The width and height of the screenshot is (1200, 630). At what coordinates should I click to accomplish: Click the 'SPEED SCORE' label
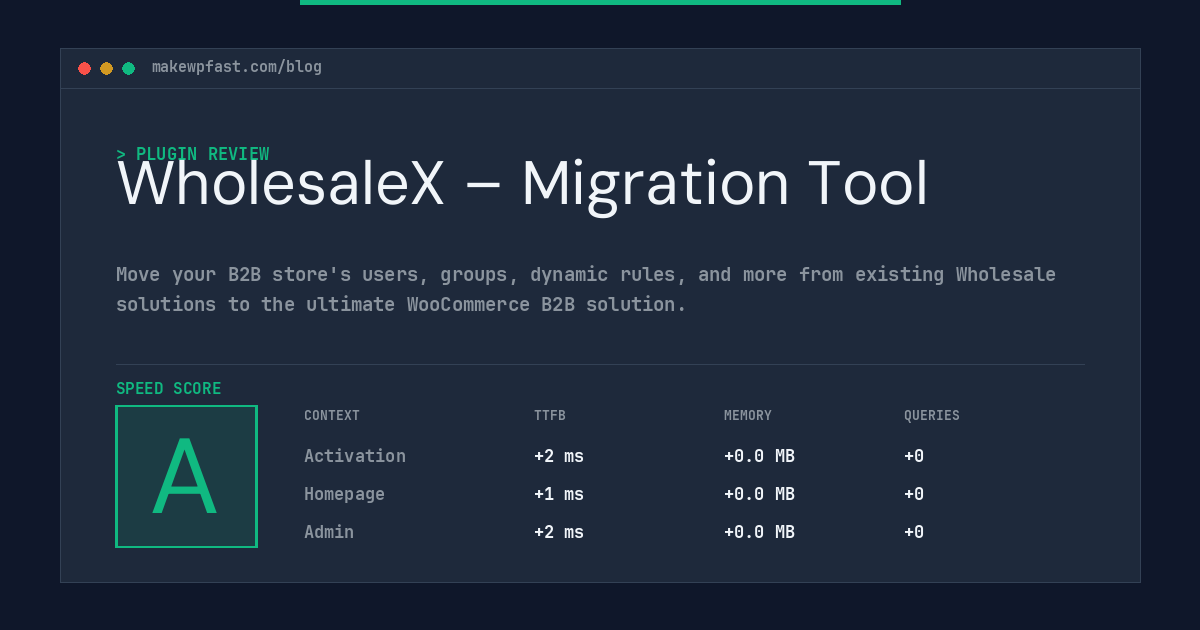click(169, 389)
